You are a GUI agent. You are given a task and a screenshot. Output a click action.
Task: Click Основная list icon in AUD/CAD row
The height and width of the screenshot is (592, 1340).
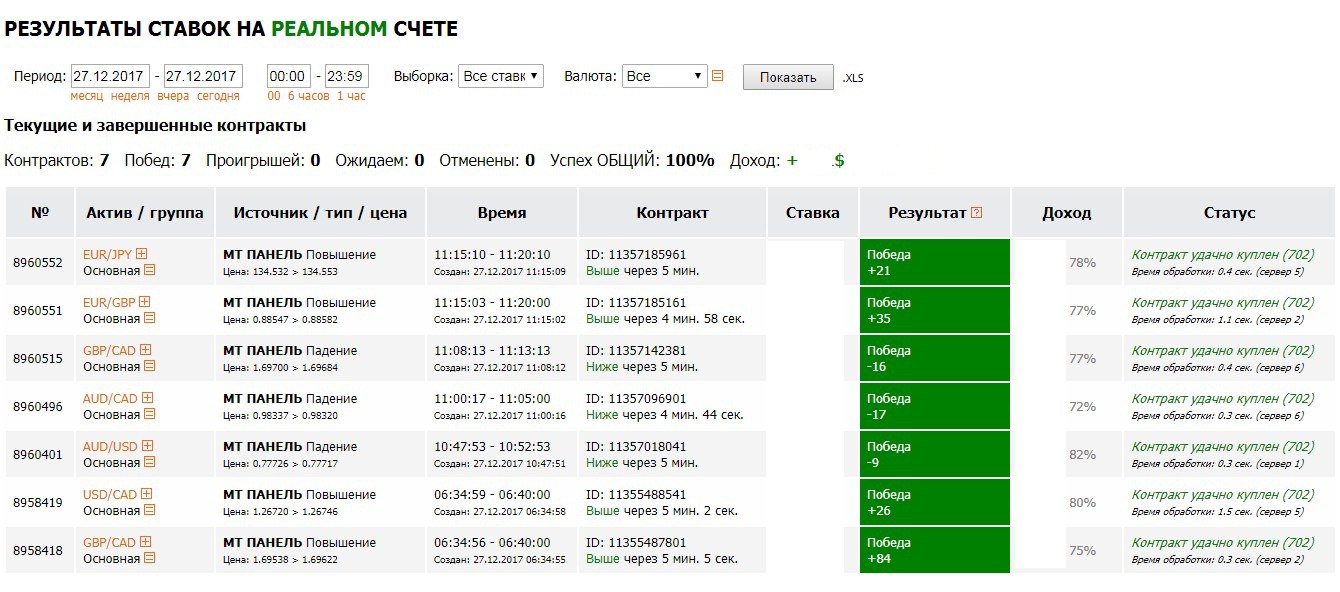pos(150,414)
